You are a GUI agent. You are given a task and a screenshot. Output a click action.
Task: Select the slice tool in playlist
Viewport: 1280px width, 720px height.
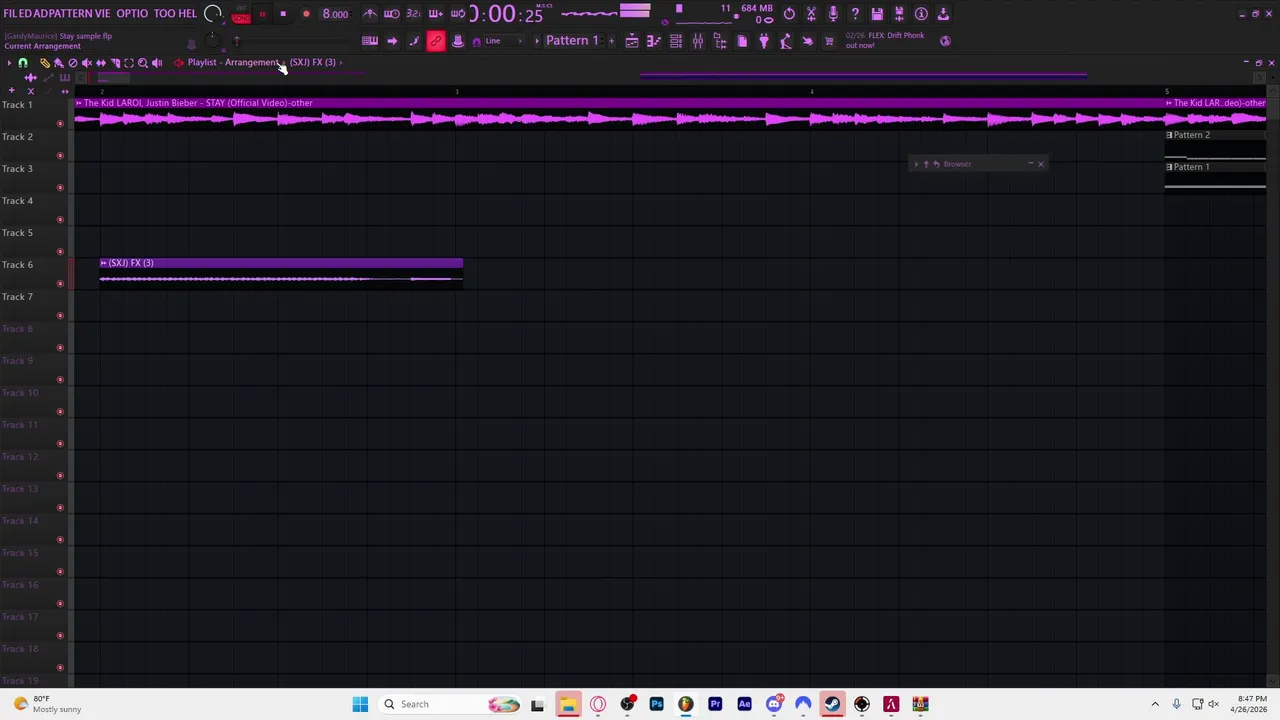pyautogui.click(x=115, y=62)
